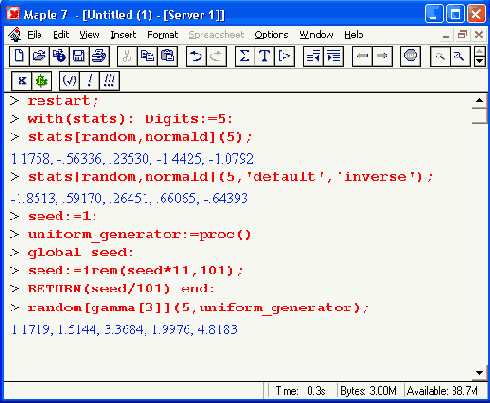
Task: Click the 'global seed:' line
Action: 80,253
